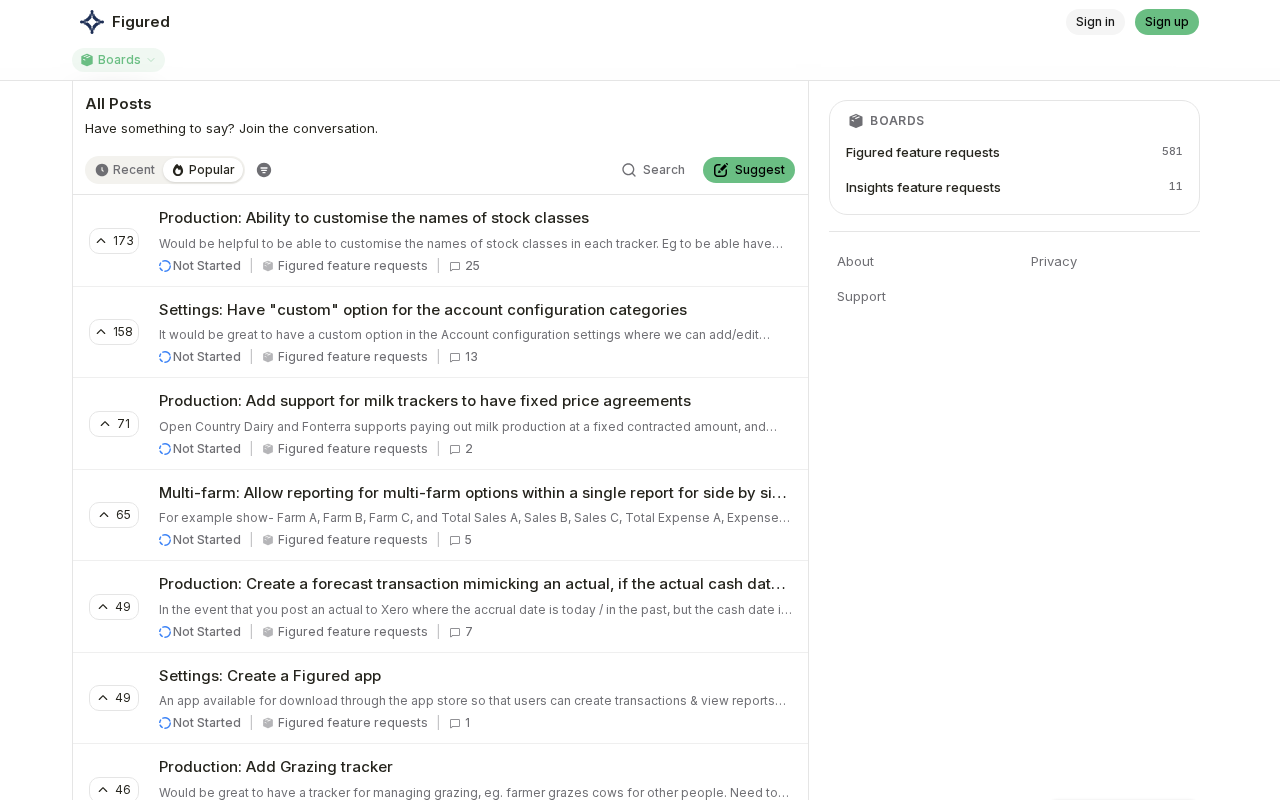Open 13 comments on account configuration post
This screenshot has width=1280, height=800.
tap(464, 357)
